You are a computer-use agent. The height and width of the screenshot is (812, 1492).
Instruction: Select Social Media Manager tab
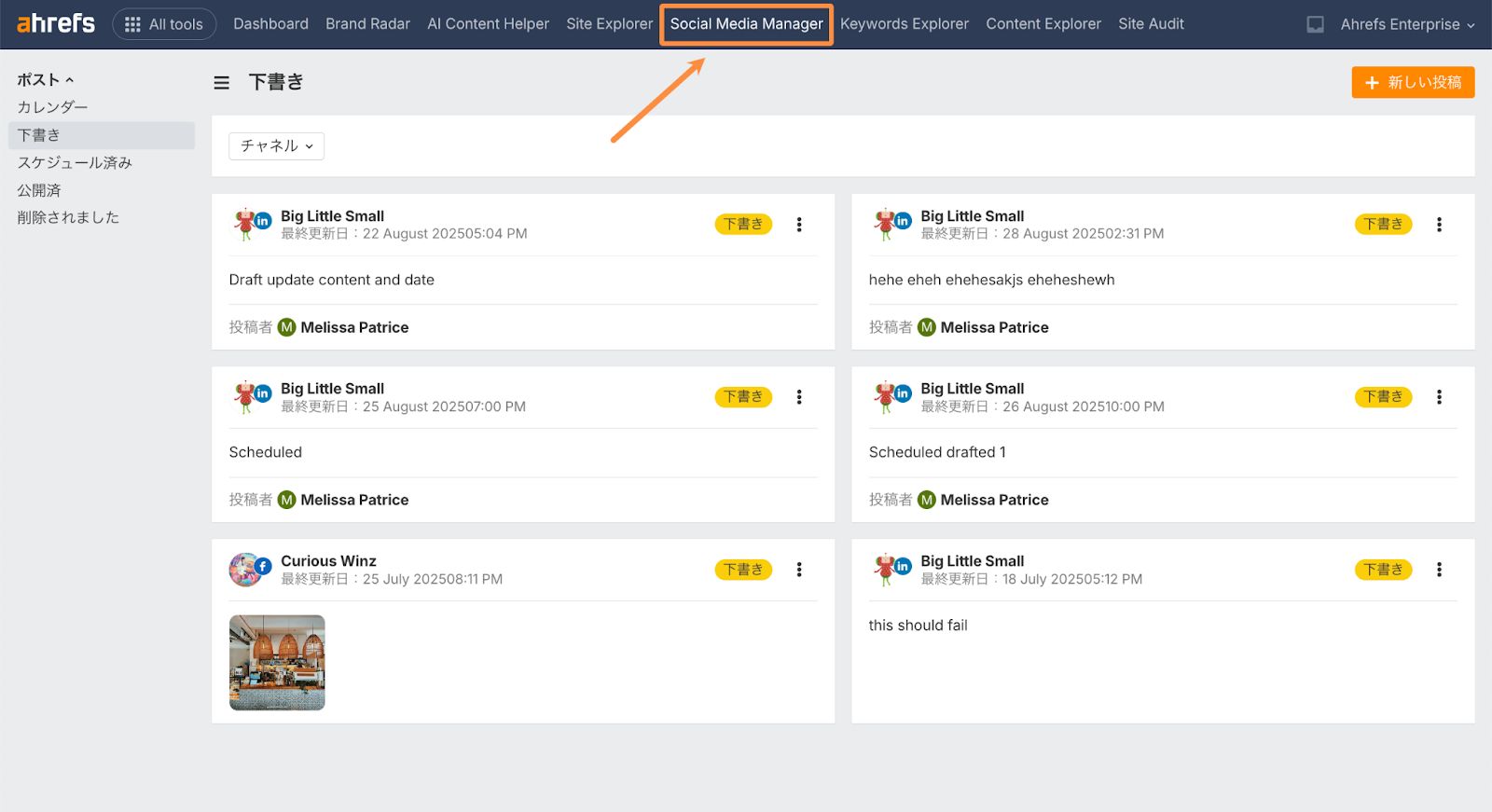click(x=746, y=24)
